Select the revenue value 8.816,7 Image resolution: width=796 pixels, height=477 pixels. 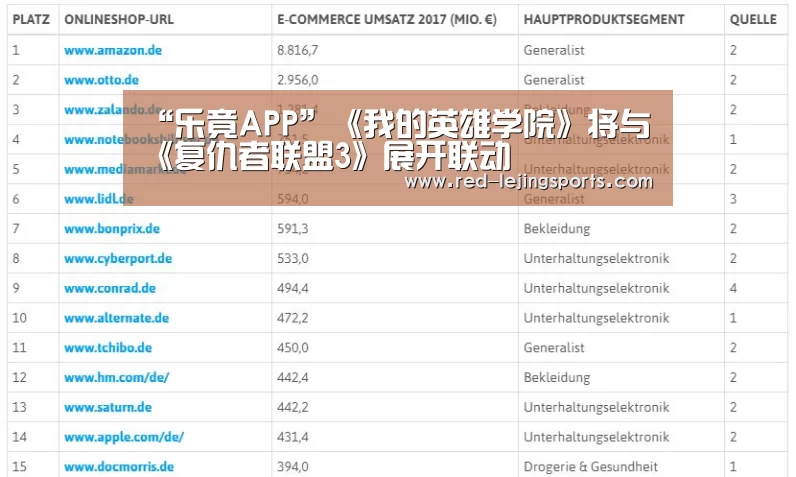click(297, 50)
